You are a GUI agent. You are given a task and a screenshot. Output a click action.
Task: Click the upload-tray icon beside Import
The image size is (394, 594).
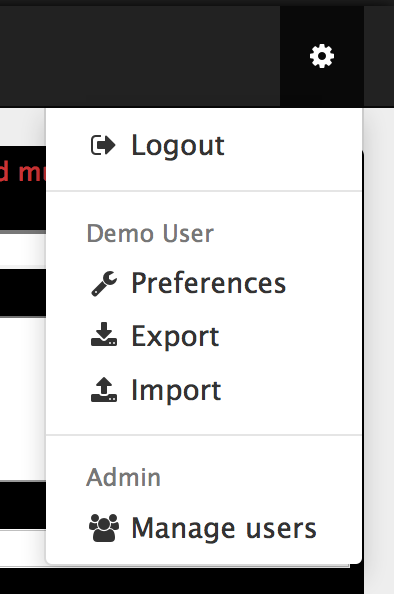[x=104, y=389]
